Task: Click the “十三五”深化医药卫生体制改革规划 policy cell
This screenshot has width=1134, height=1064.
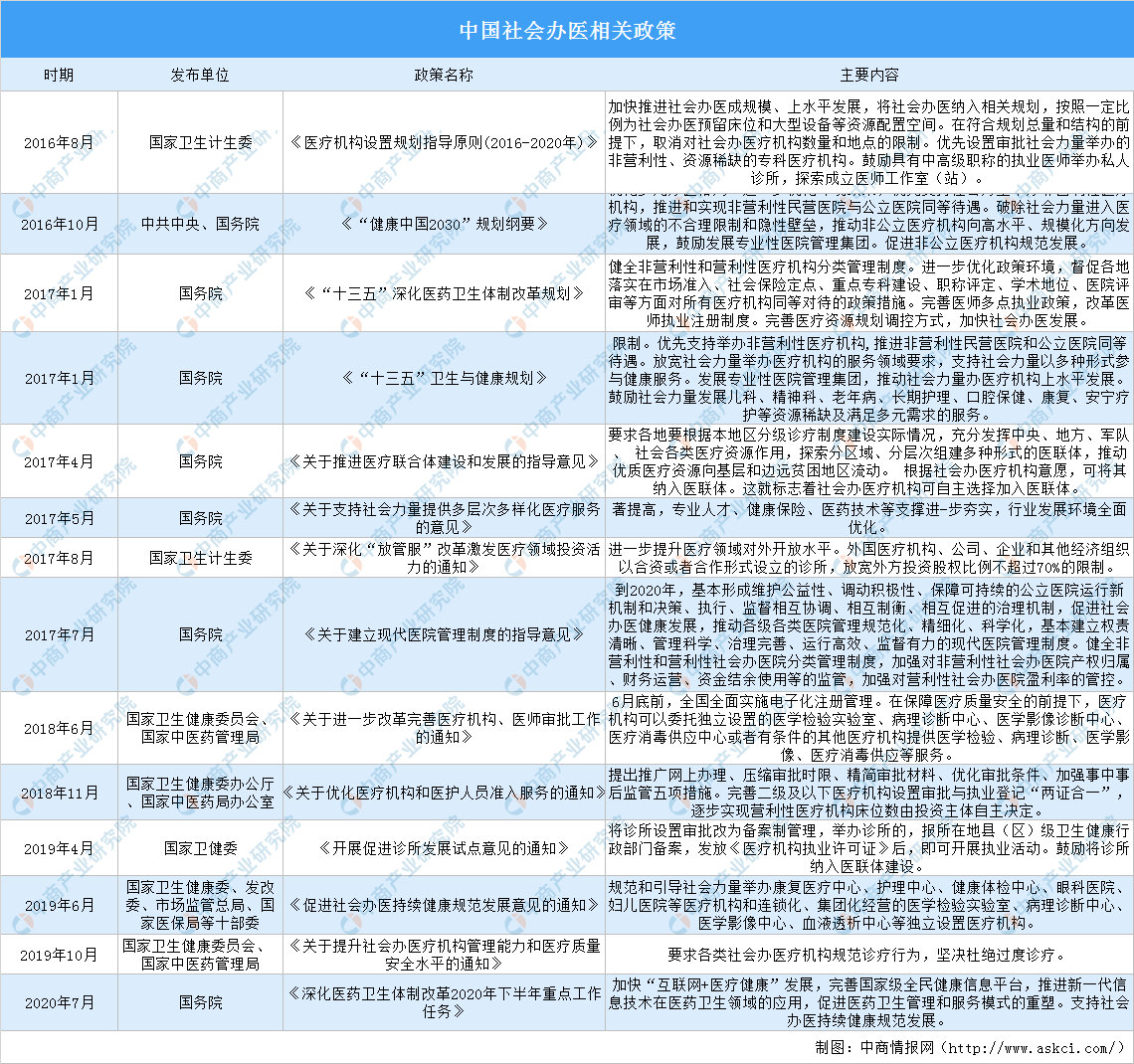Action: pyautogui.click(x=444, y=293)
